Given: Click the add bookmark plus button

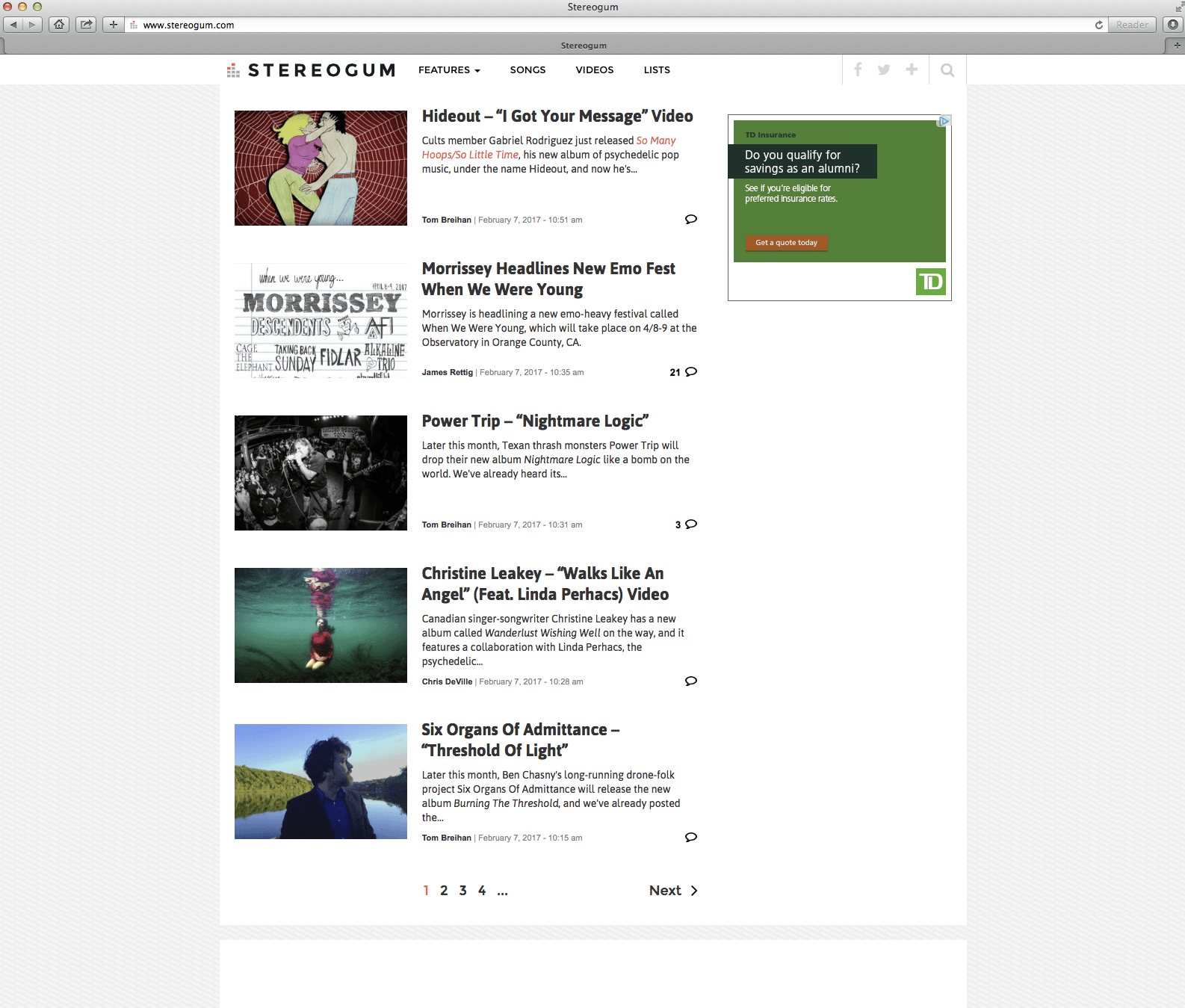Looking at the screenshot, I should point(114,25).
